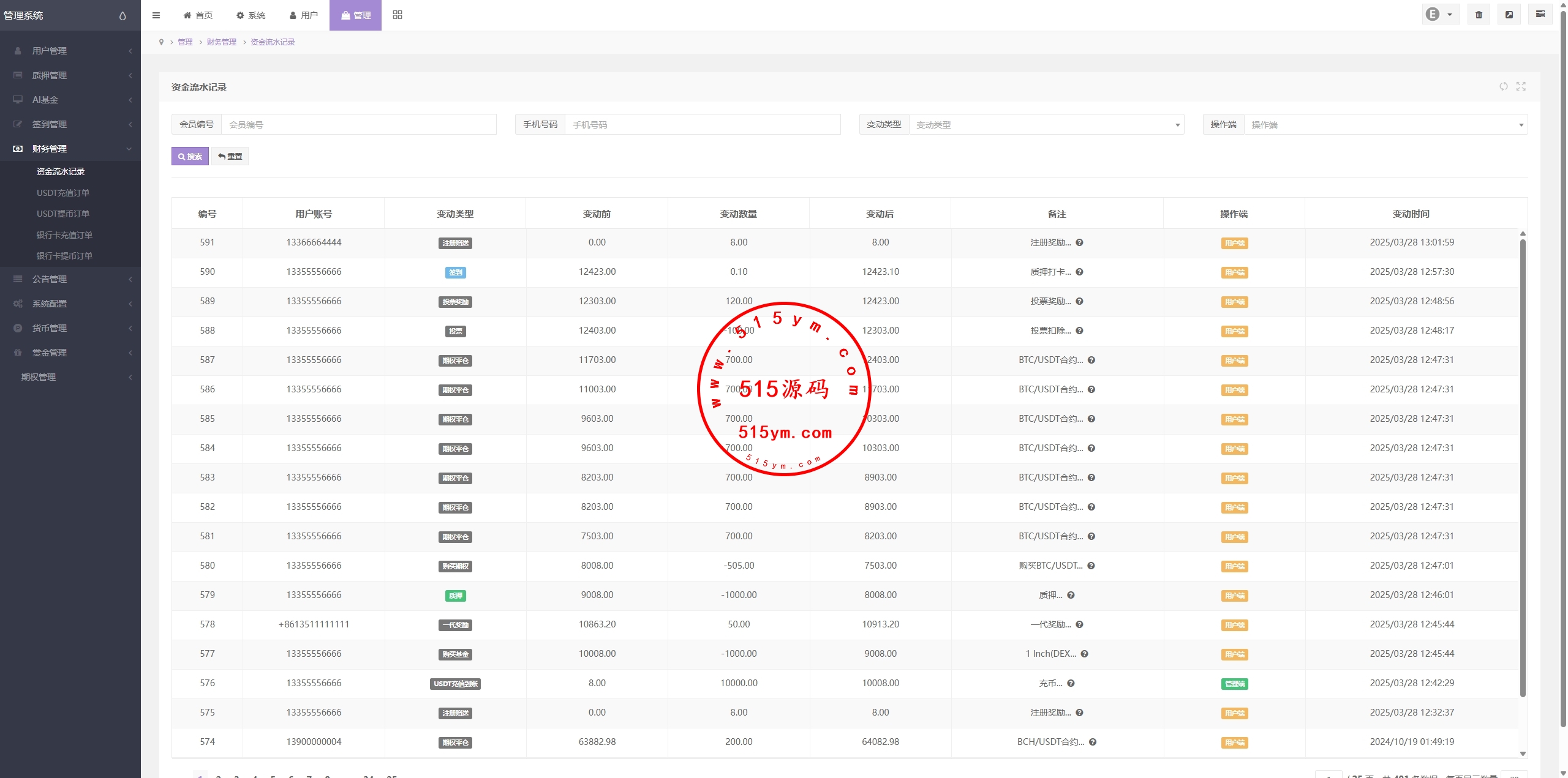The width and height of the screenshot is (1568, 778).
Task: Click the 会员编号 input field
Action: (x=358, y=125)
